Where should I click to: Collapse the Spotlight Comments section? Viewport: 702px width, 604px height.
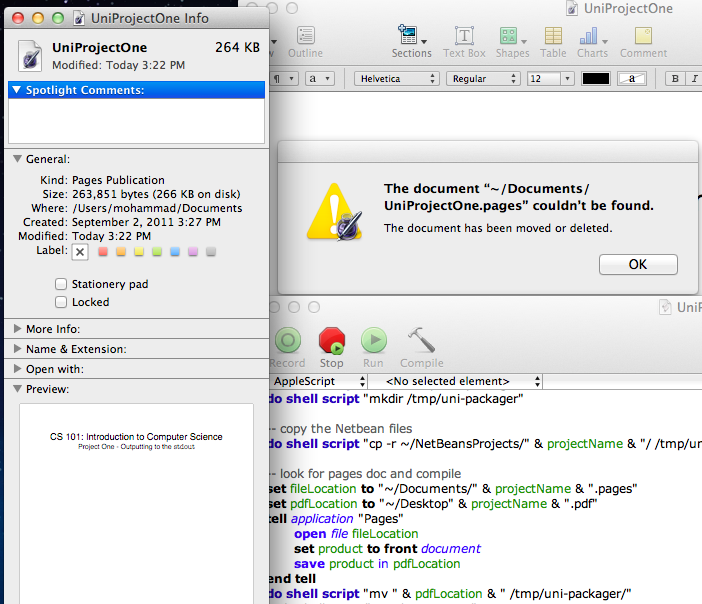click(x=17, y=90)
